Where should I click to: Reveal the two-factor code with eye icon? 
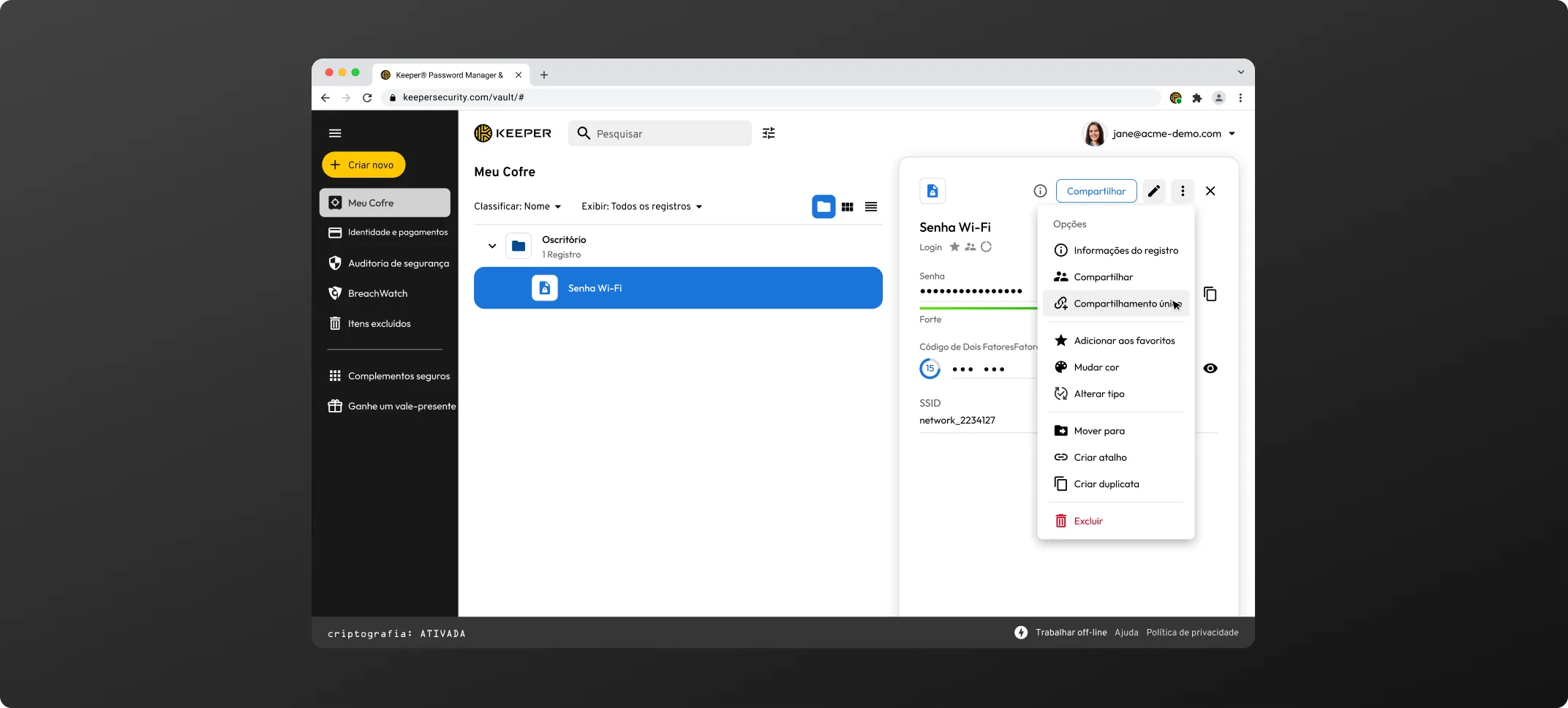point(1210,369)
